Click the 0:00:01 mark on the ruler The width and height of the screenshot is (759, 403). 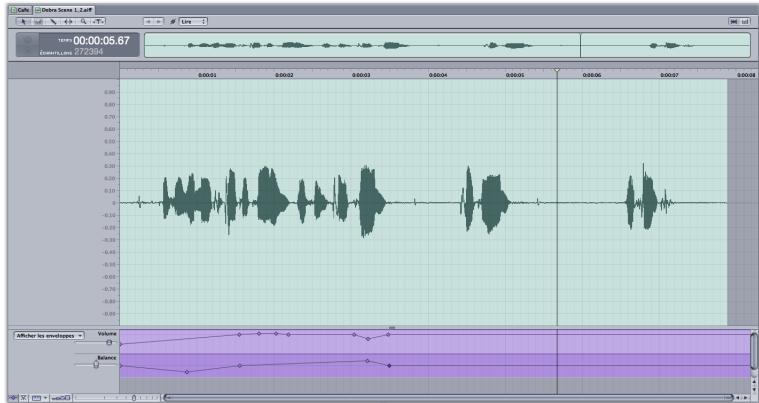[207, 75]
